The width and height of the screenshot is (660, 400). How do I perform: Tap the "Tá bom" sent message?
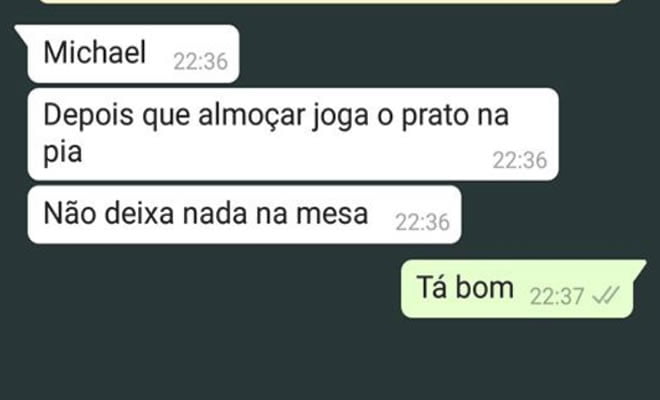517,289
